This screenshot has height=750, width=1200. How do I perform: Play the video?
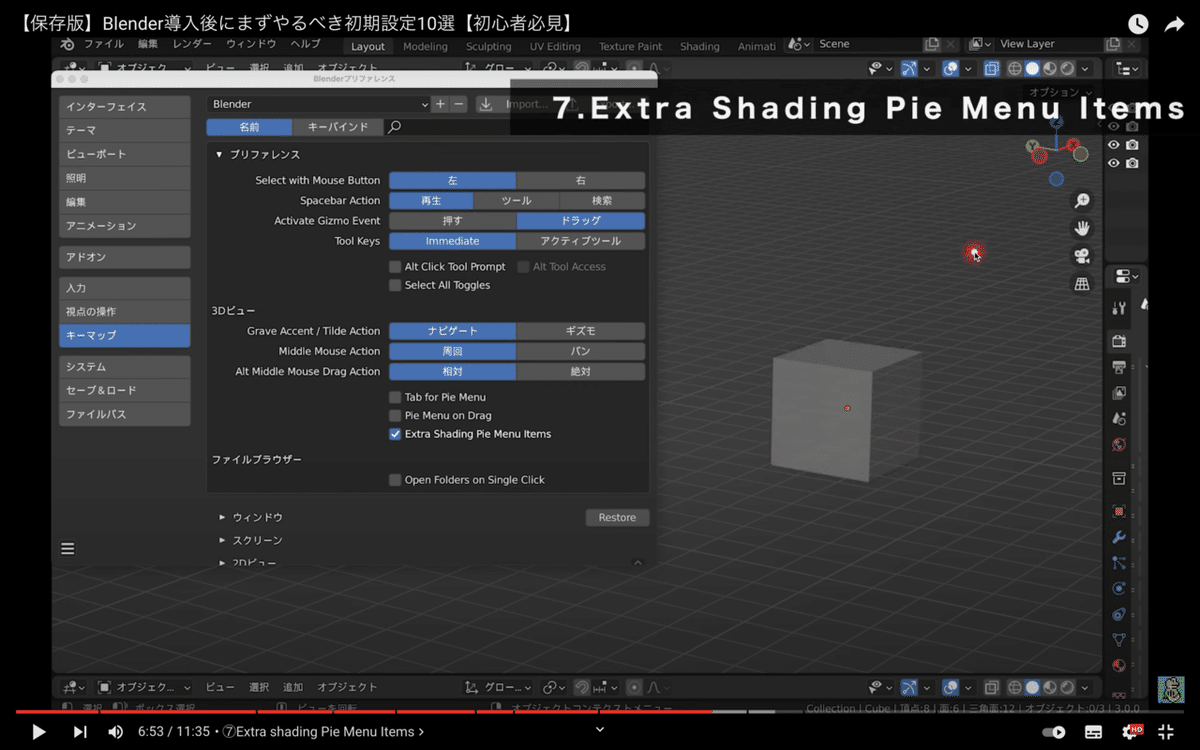click(38, 731)
